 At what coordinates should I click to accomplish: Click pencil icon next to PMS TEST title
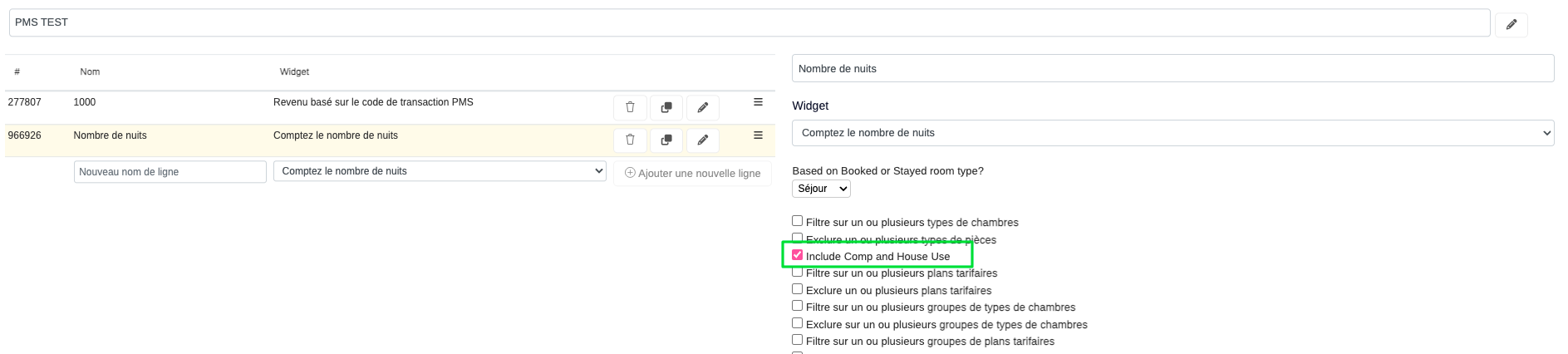point(1511,24)
